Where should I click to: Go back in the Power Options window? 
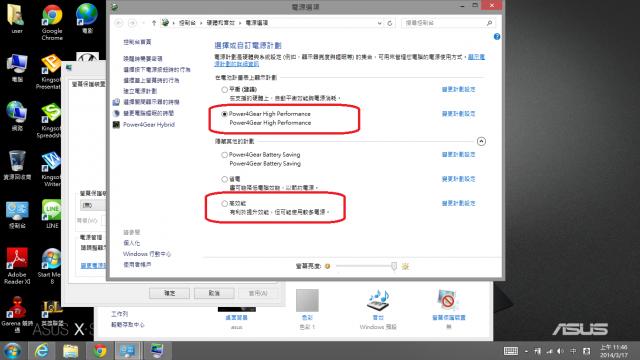coord(119,23)
